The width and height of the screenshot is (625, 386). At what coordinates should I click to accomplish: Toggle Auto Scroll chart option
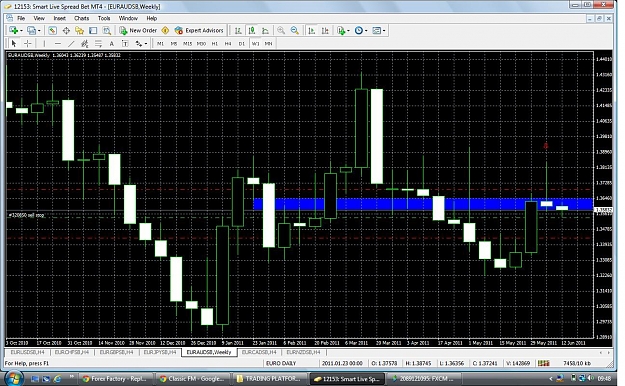click(x=312, y=30)
